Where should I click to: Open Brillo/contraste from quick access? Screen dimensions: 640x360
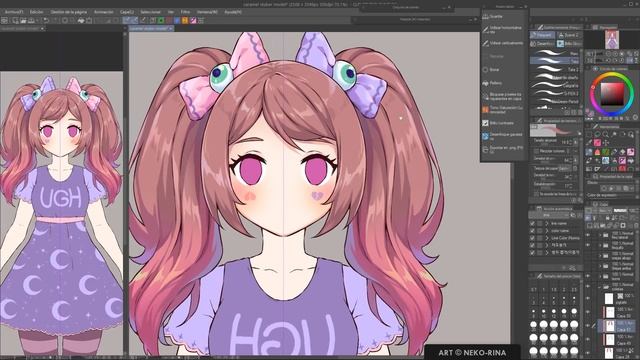tap(503, 123)
